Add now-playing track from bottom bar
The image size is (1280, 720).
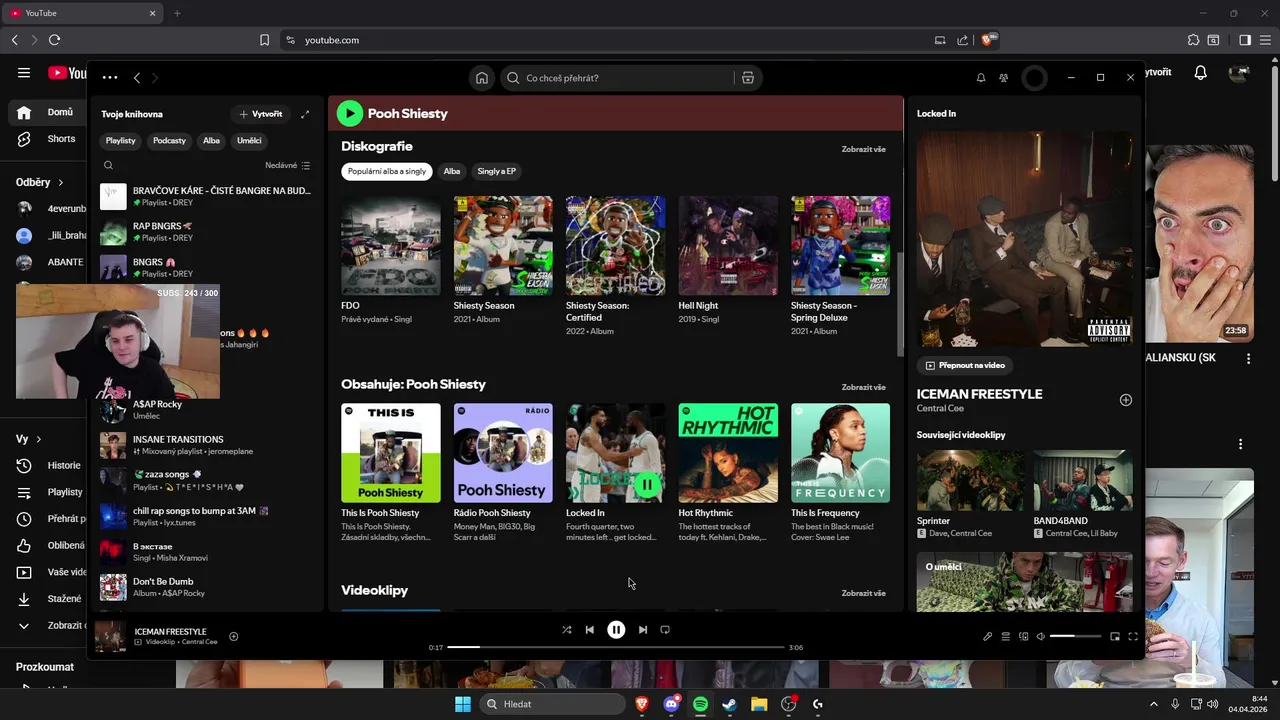click(x=233, y=636)
